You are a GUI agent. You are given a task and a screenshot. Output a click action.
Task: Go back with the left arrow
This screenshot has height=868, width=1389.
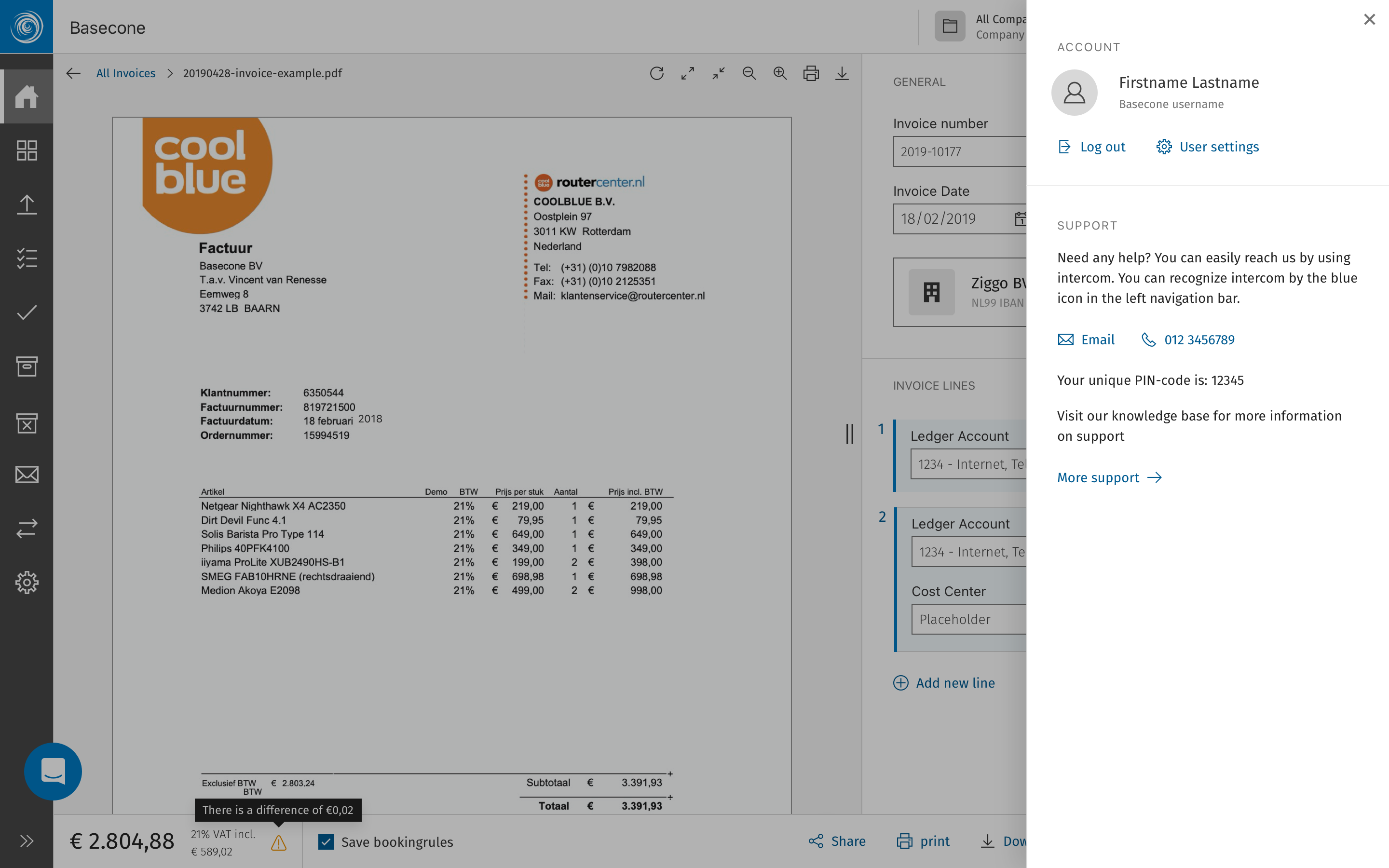coord(73,73)
